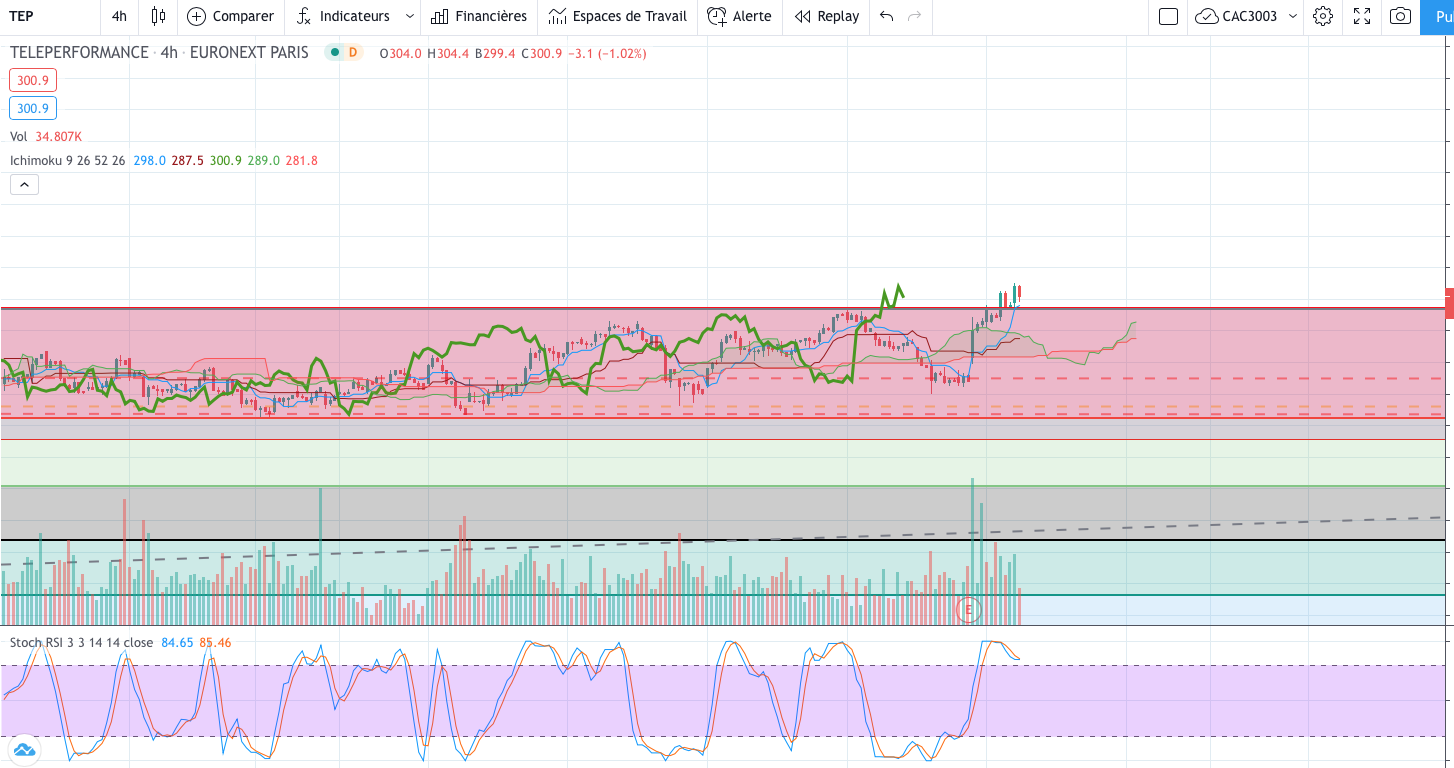Click the Vol indicator legend label
The width and height of the screenshot is (1454, 768).
point(19,136)
